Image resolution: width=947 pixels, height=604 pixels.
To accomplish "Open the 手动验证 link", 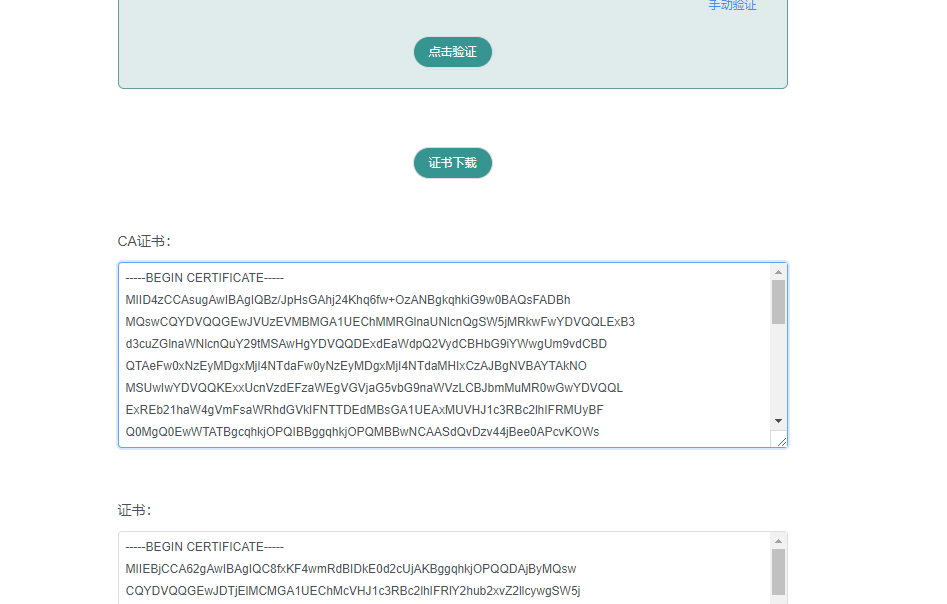I will pos(732,6).
